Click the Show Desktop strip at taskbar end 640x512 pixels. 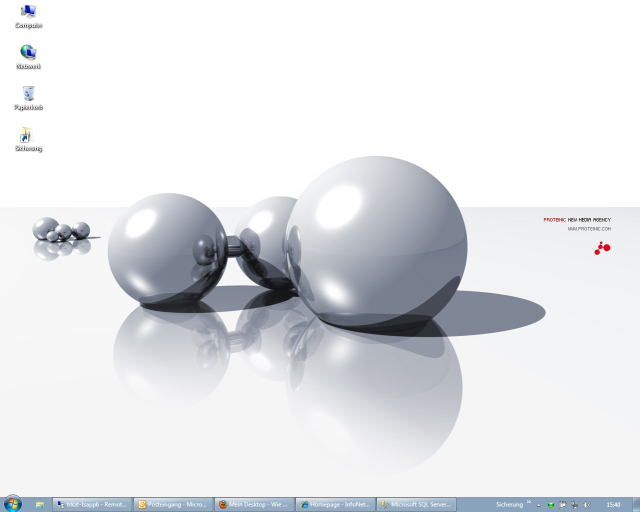pyautogui.click(x=636, y=505)
